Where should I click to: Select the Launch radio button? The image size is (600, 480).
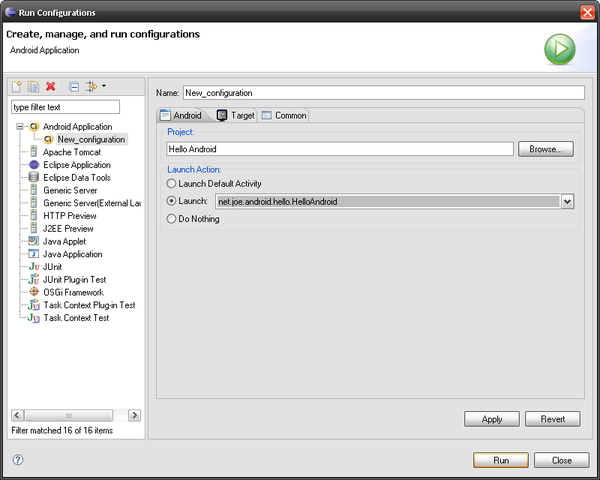point(172,201)
